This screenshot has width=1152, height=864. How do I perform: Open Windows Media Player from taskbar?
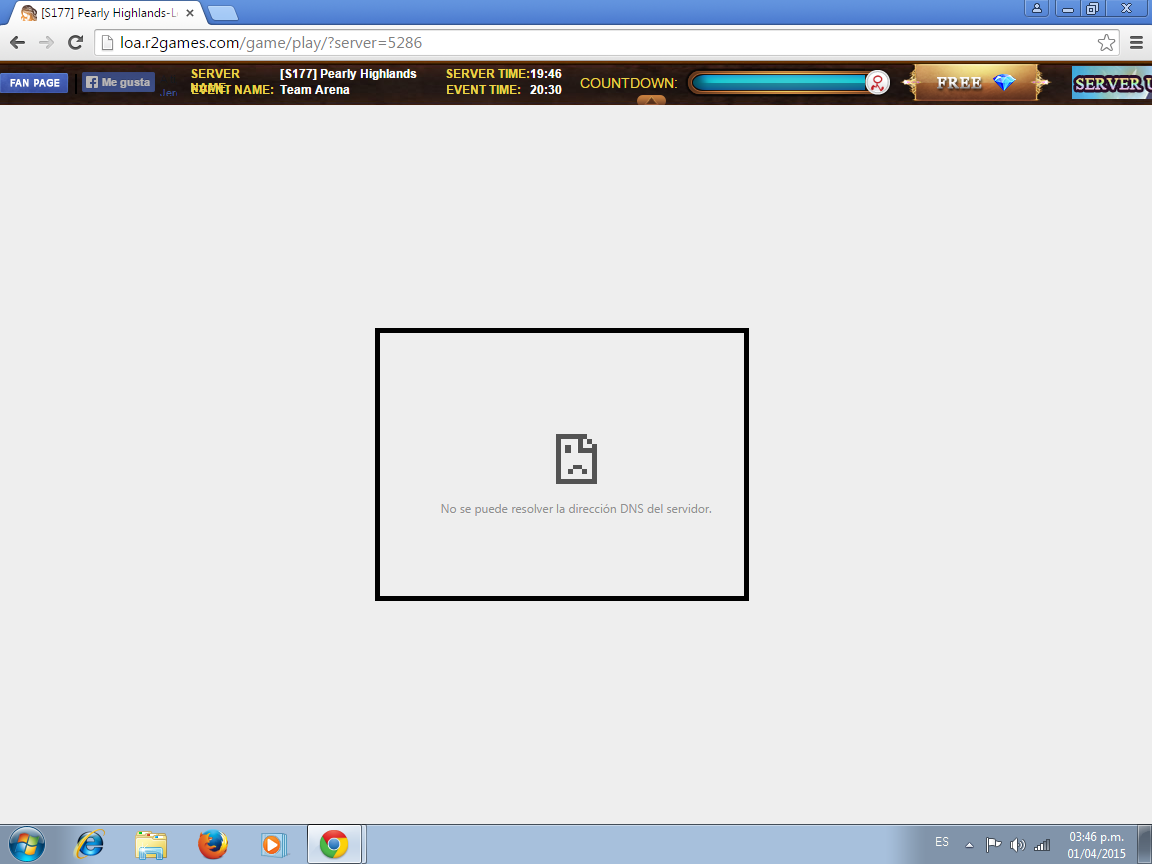272,844
